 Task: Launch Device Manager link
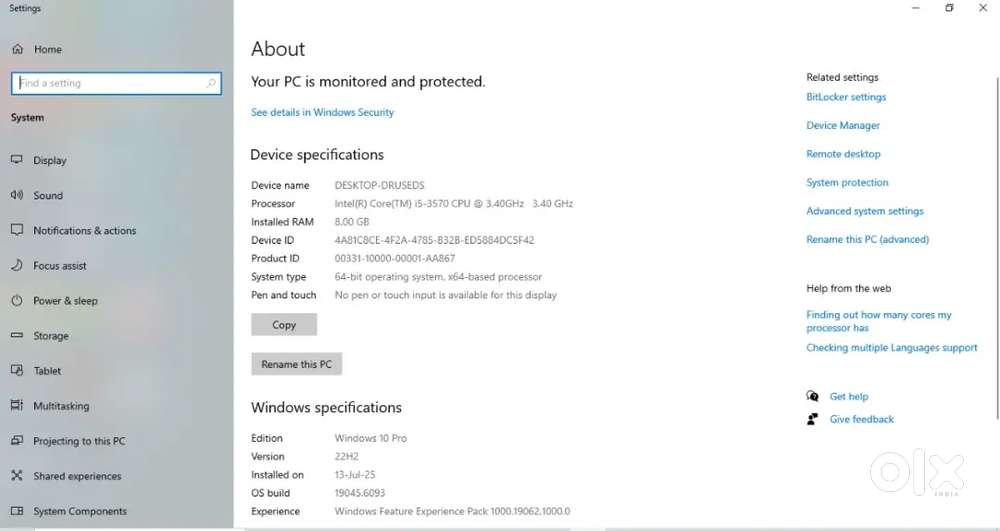coord(843,126)
